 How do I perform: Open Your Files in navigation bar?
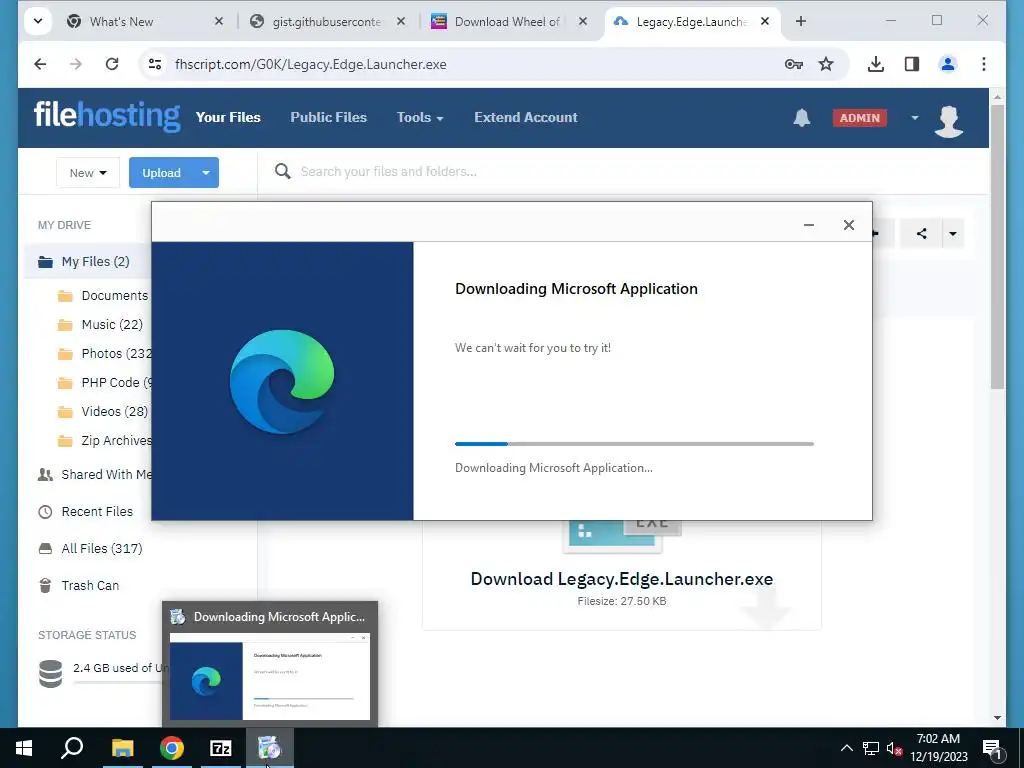228,118
